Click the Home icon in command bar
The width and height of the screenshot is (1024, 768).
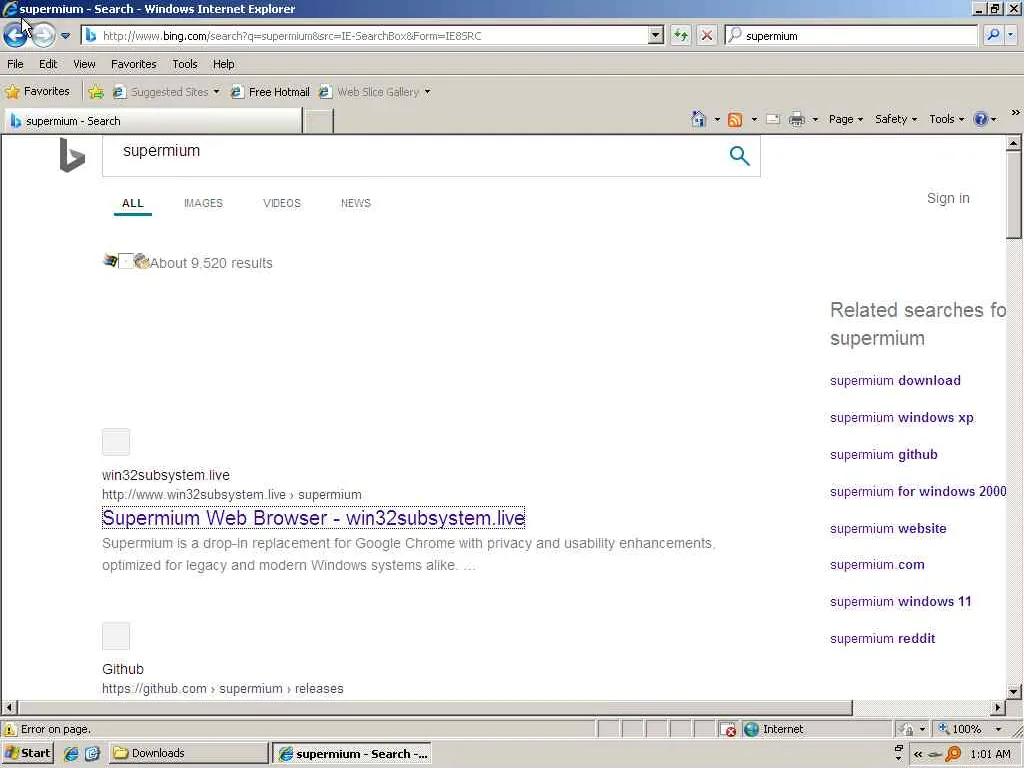pyautogui.click(x=698, y=119)
